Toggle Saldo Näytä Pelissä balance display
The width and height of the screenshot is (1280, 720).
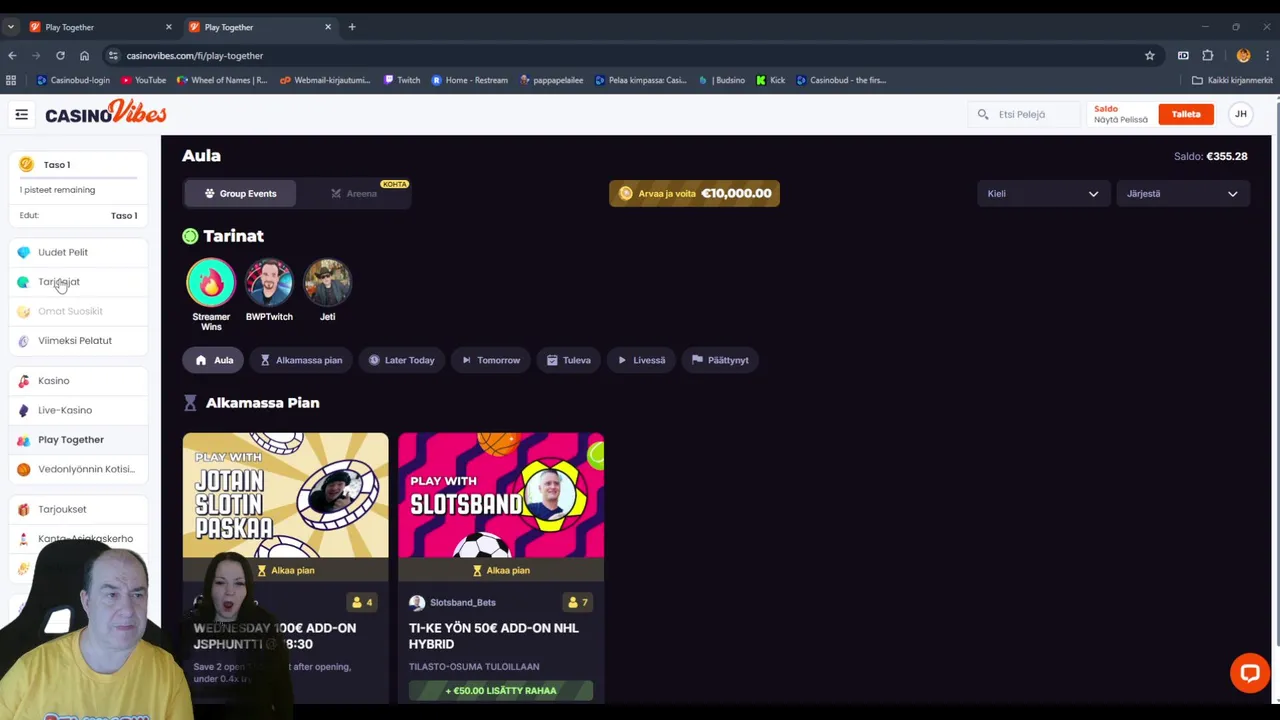[x=1120, y=115]
